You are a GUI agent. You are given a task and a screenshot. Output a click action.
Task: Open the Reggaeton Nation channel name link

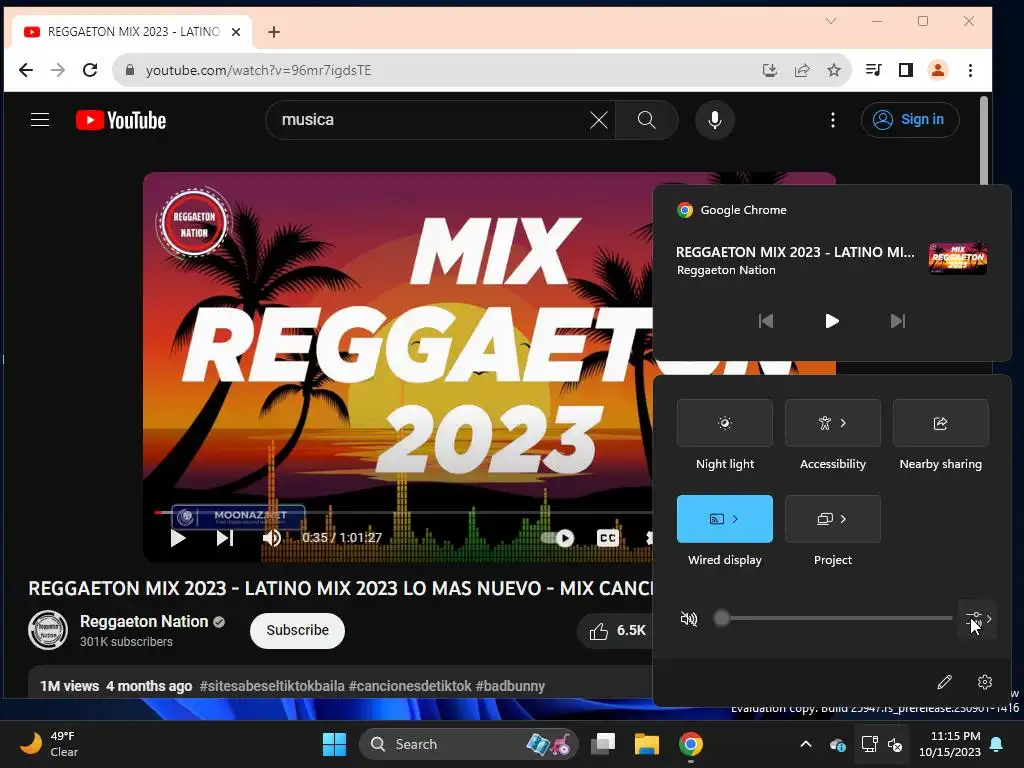(144, 622)
